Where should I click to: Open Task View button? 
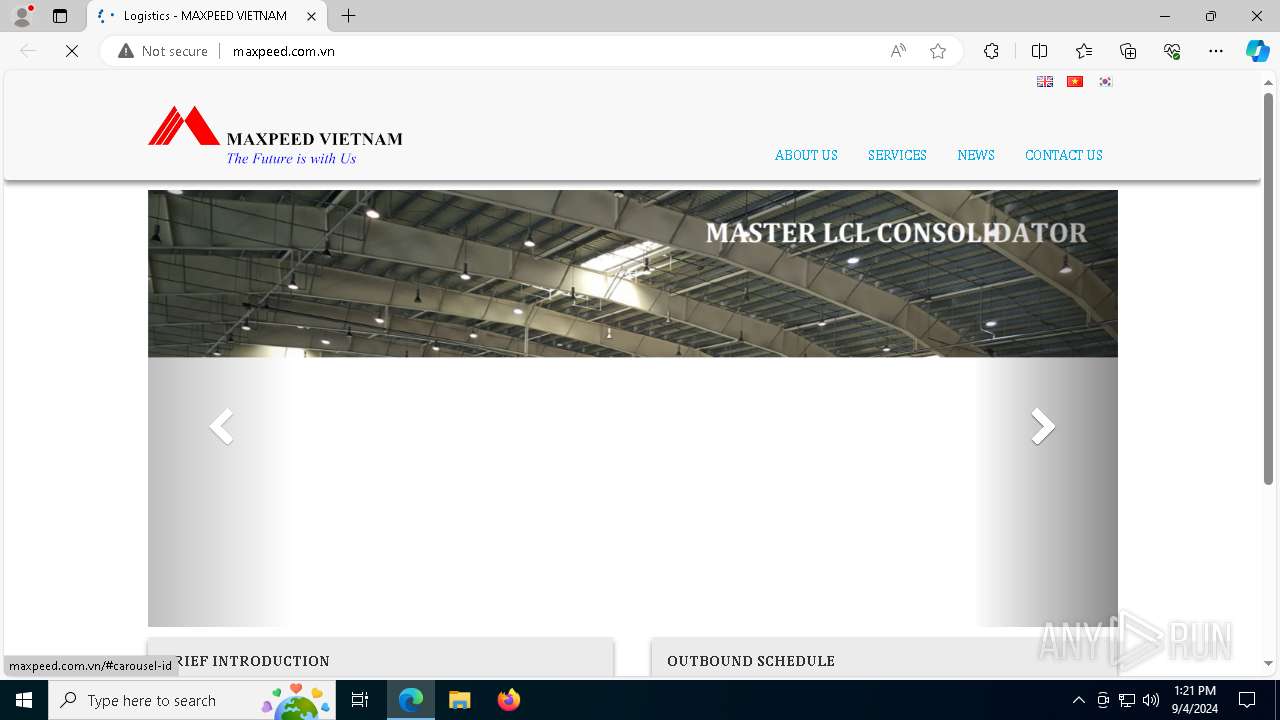[x=360, y=700]
